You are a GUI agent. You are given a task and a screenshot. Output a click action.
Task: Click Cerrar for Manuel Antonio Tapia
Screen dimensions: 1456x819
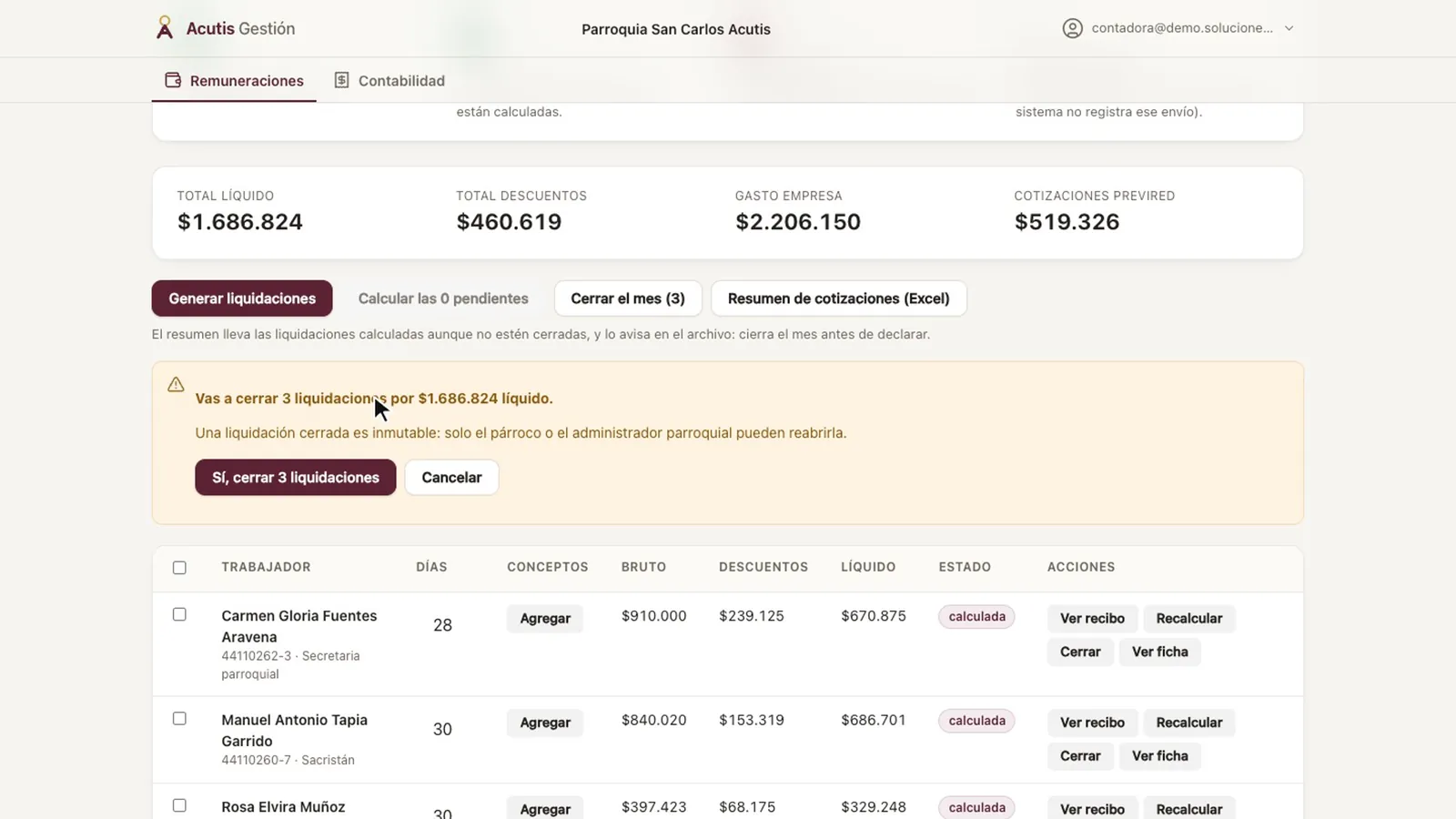[1080, 756]
